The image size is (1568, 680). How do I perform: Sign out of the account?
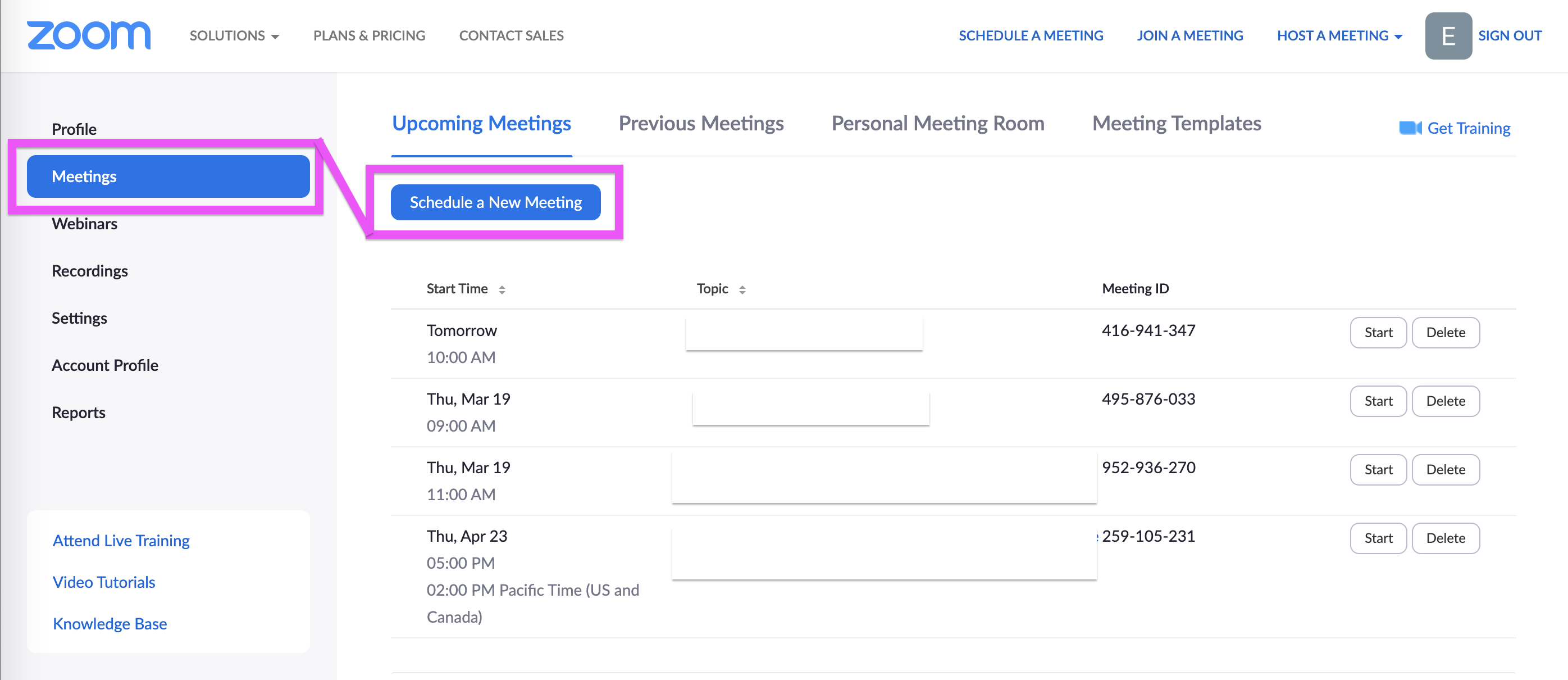coord(1510,35)
